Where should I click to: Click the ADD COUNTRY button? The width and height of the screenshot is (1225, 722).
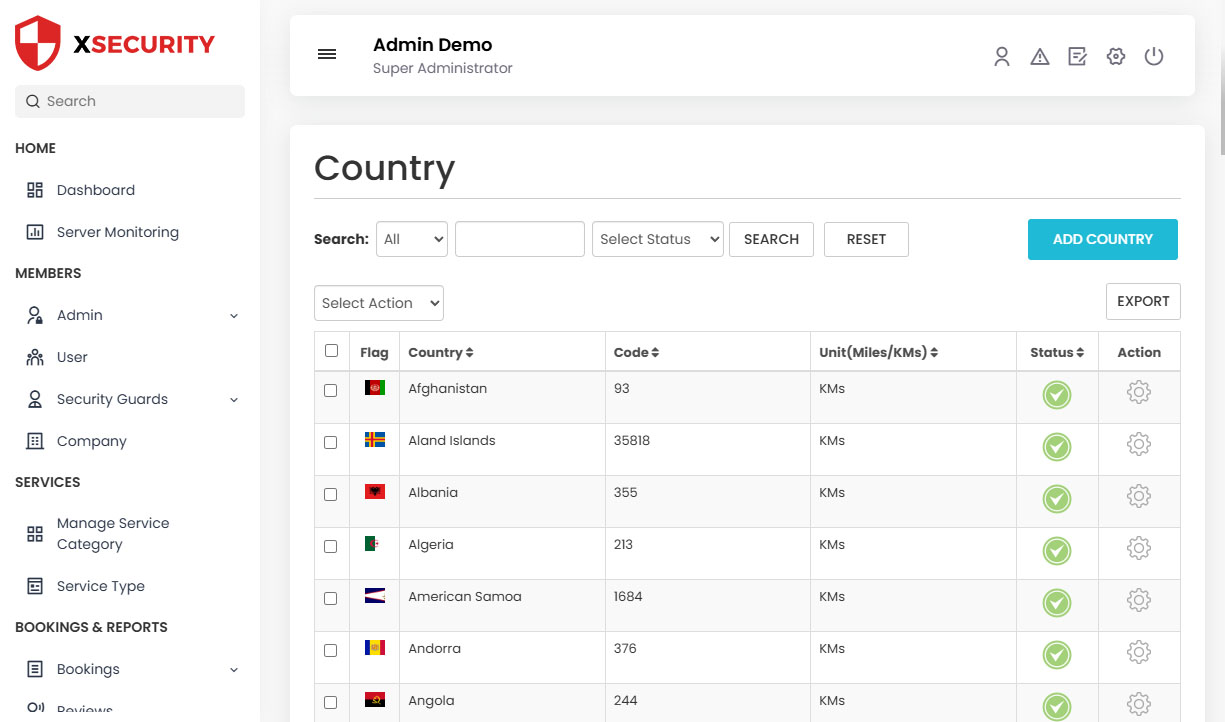coord(1103,239)
